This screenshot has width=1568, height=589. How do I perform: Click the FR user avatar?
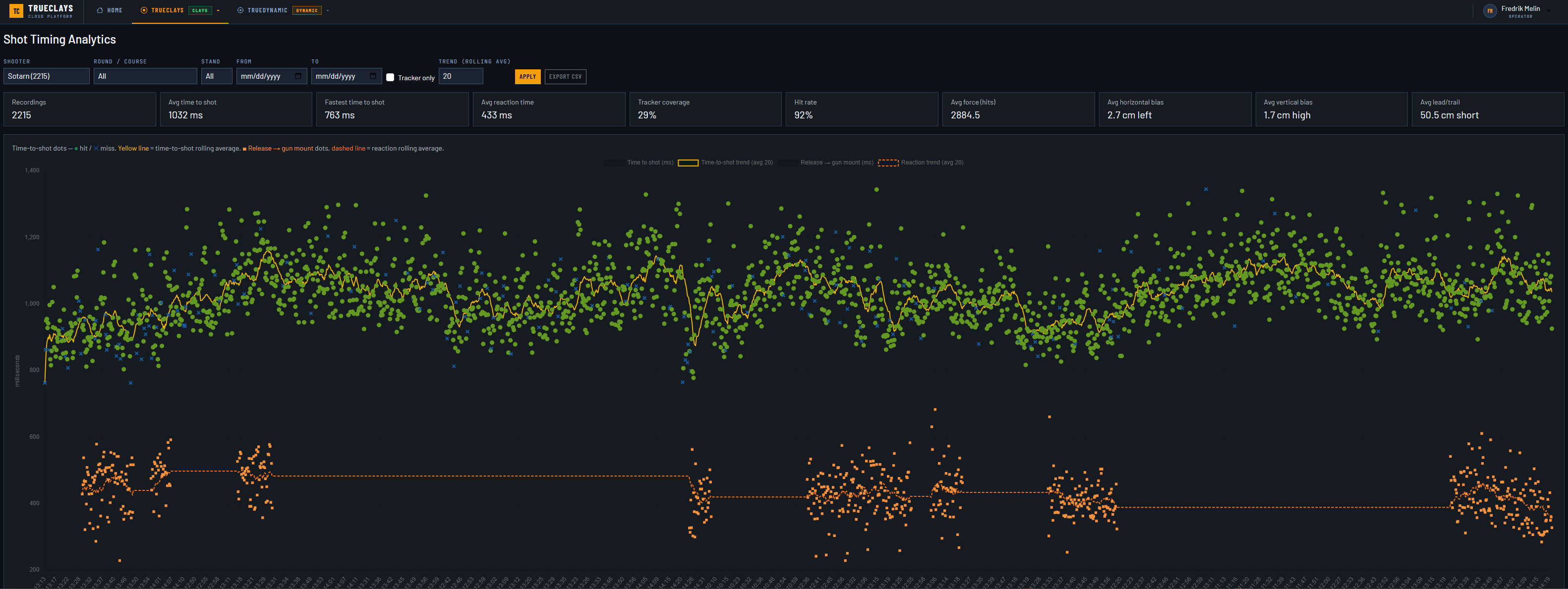click(x=1490, y=11)
